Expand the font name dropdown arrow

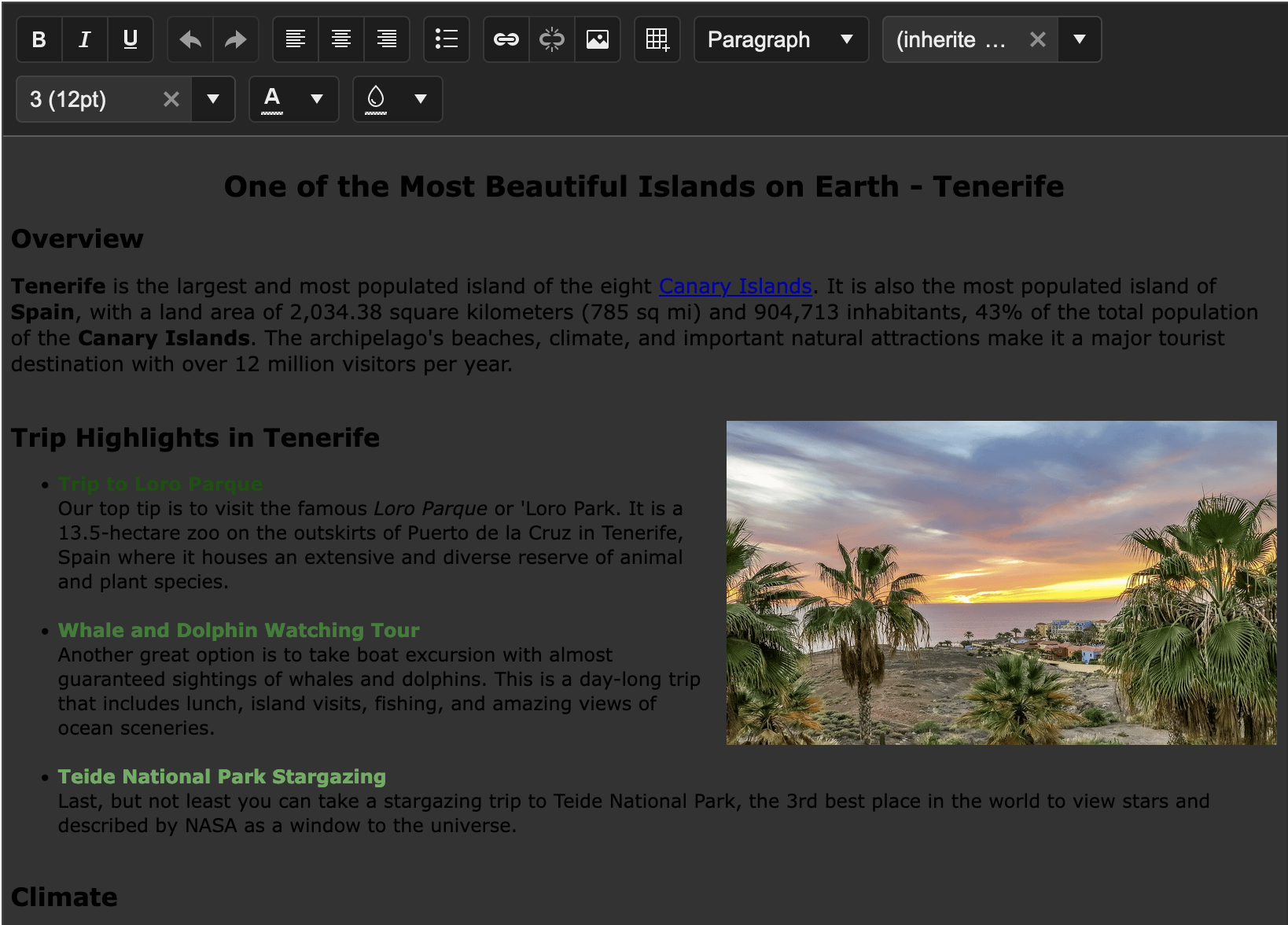pos(1080,39)
